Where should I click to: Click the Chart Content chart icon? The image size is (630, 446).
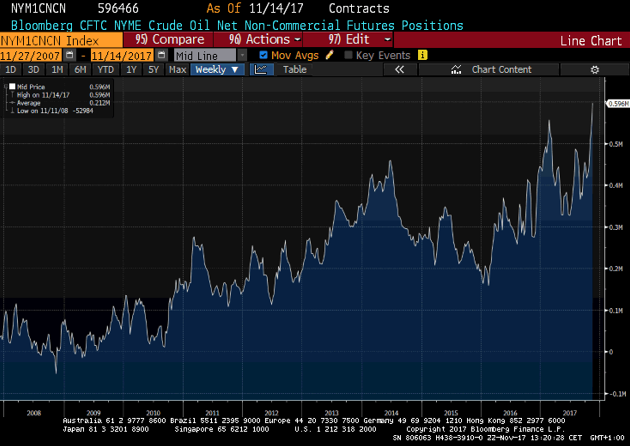[456, 70]
